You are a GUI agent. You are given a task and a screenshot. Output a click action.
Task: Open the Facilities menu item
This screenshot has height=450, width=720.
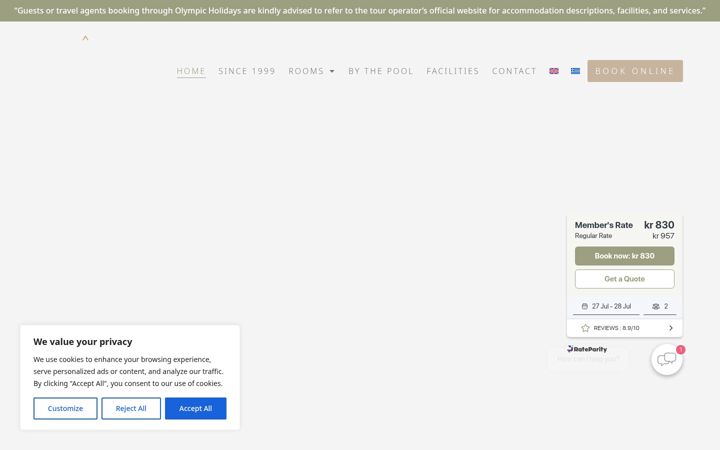point(452,71)
